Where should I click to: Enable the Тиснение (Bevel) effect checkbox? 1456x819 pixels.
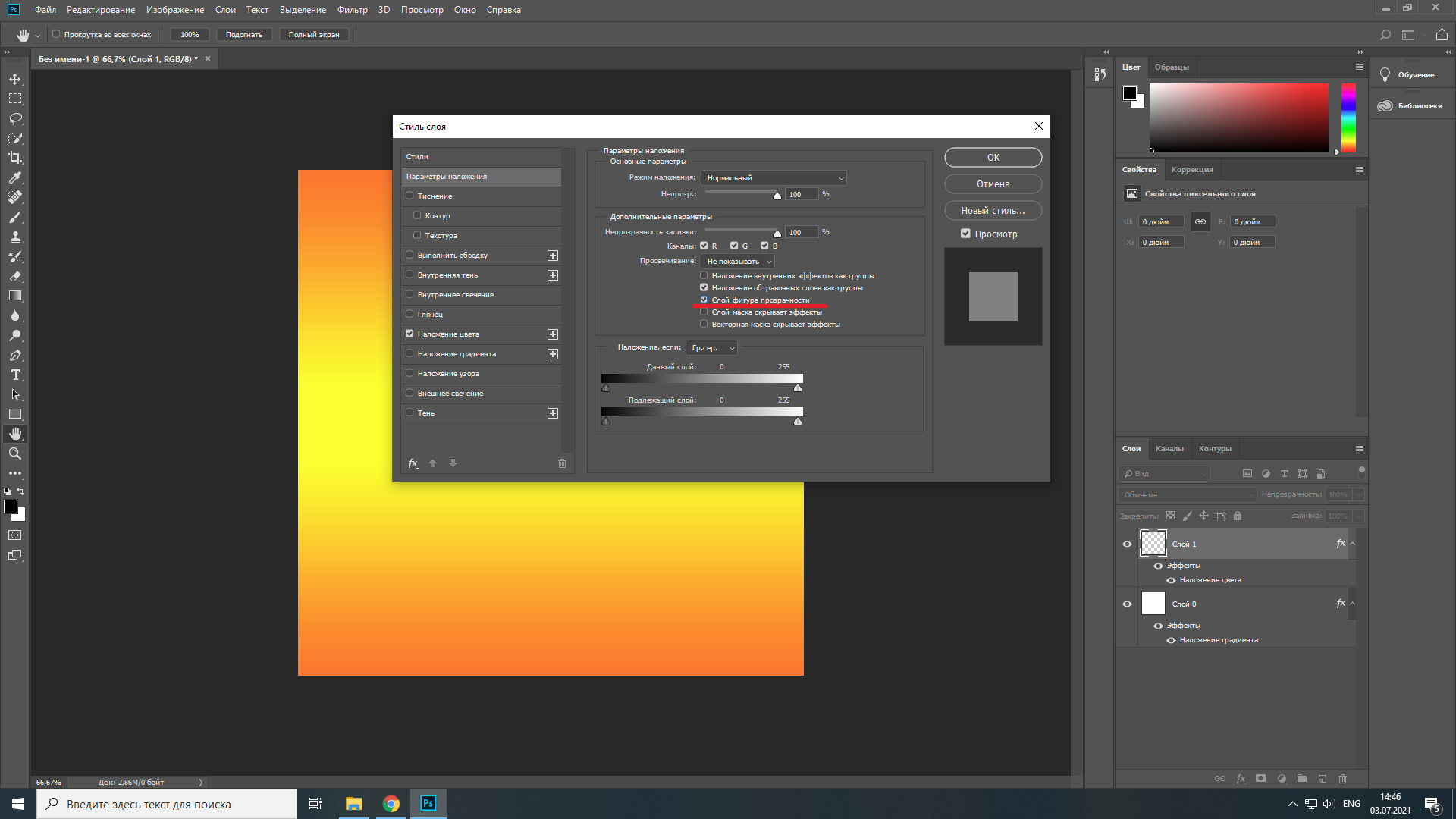pyautogui.click(x=409, y=196)
